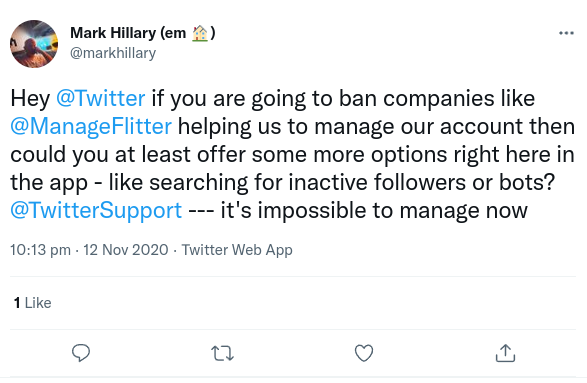Retweet this post using the retweet icon
This screenshot has height=383, width=587.
point(222,353)
